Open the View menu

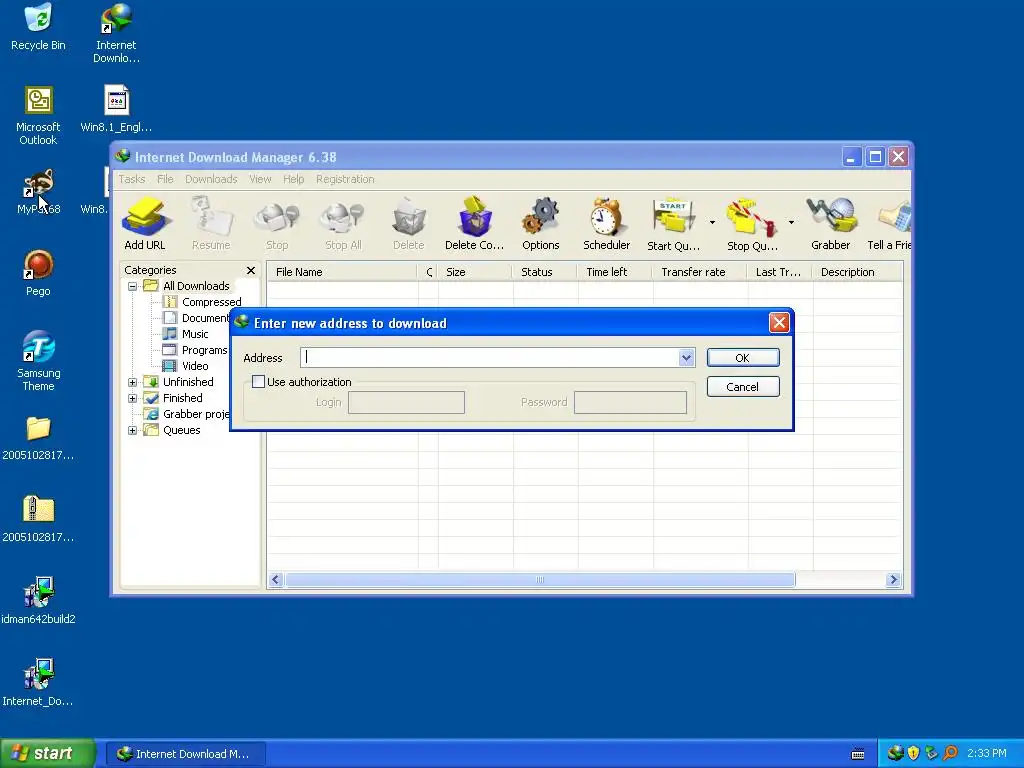click(260, 179)
